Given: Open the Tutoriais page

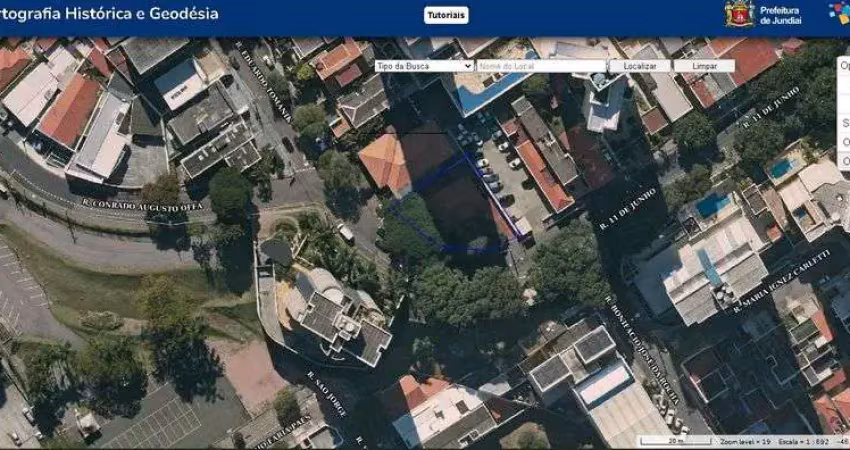Looking at the screenshot, I should click(446, 15).
